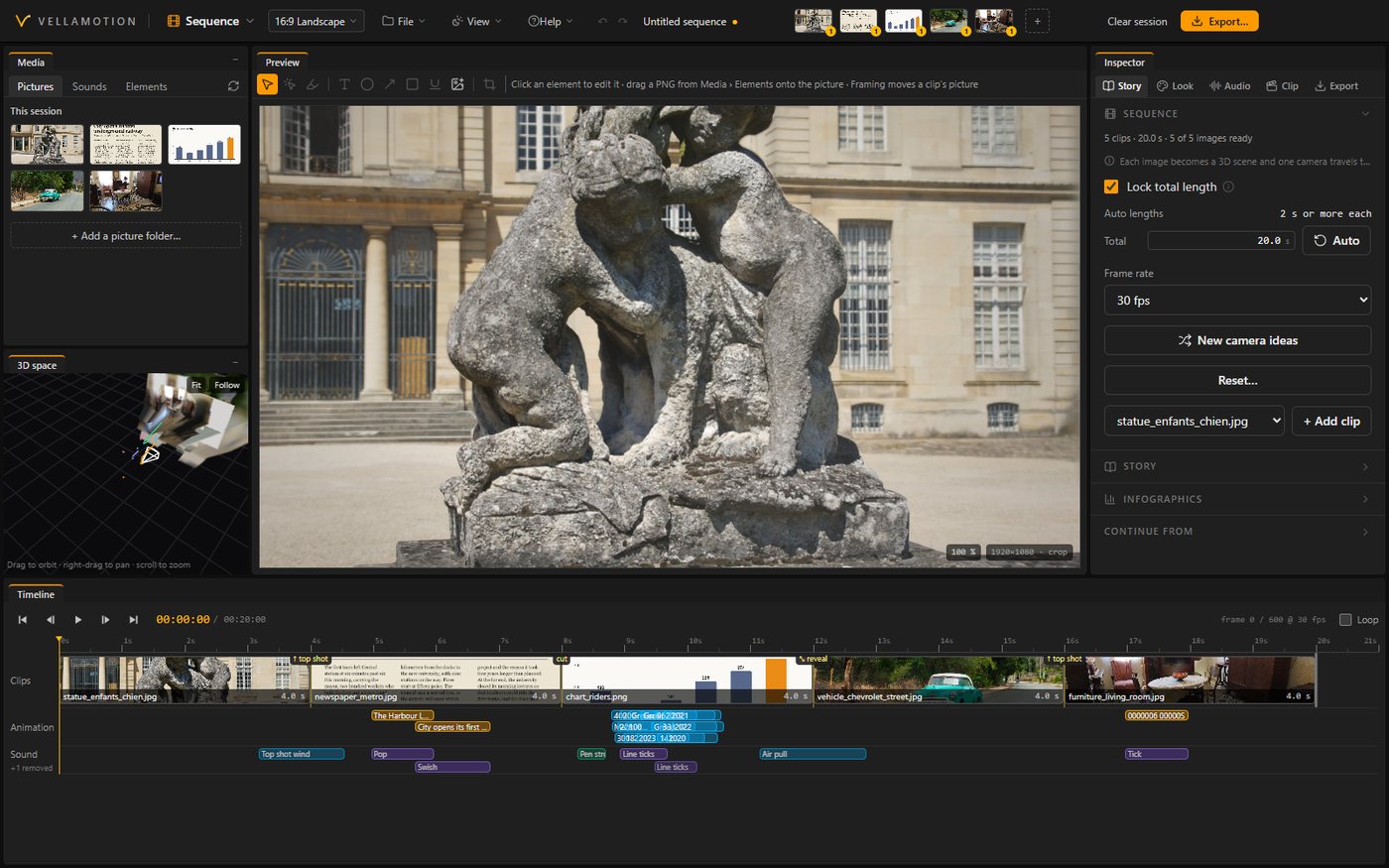Select the Text tool
This screenshot has width=1389, height=868.
point(344,84)
